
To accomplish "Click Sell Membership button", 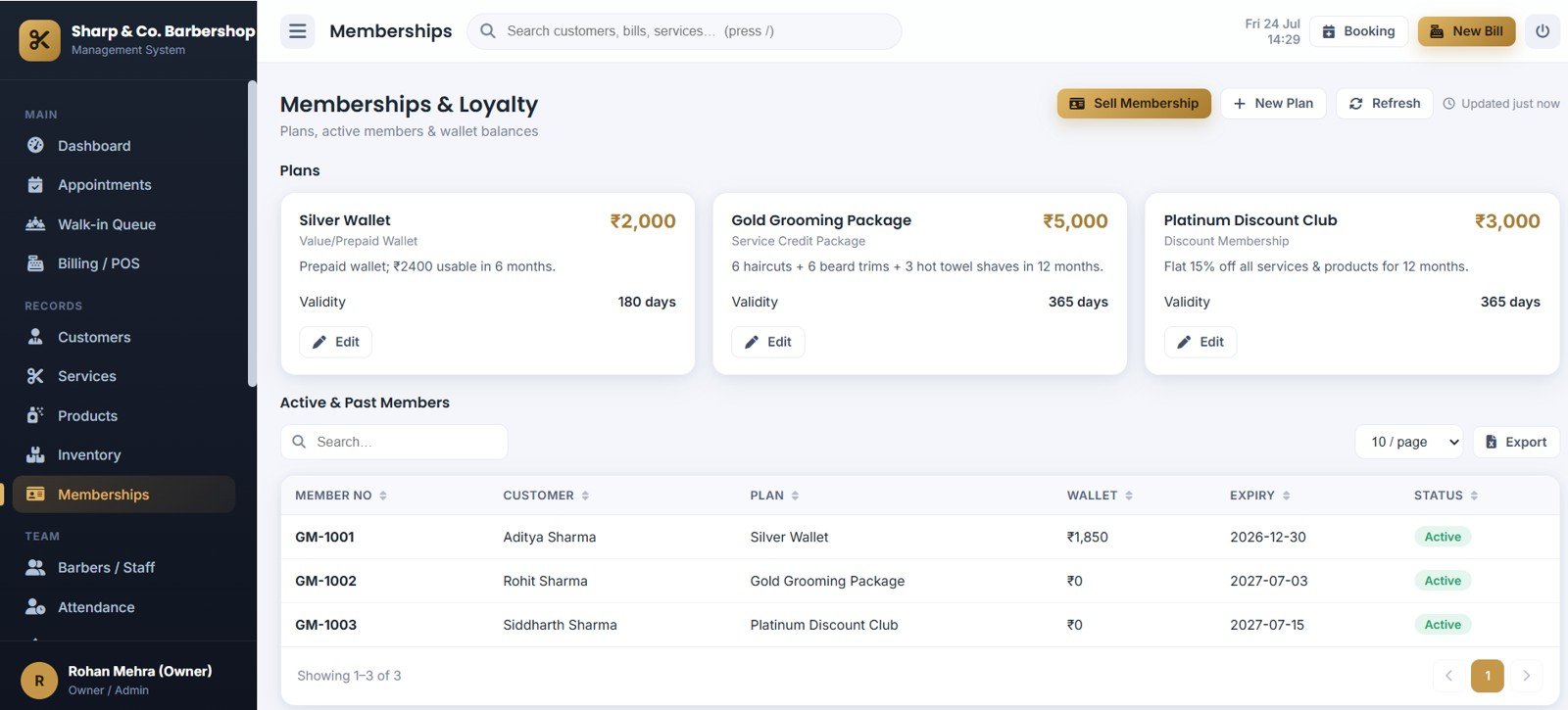I will pos(1134,103).
